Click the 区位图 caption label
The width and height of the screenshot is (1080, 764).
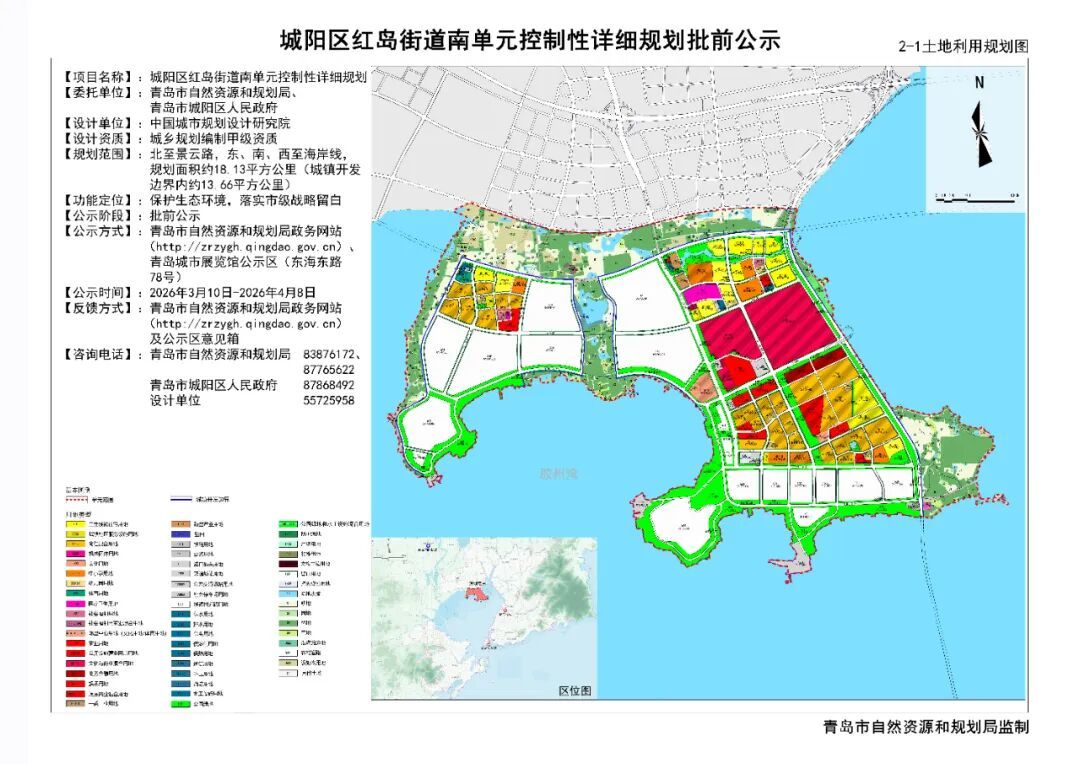pyautogui.click(x=574, y=690)
